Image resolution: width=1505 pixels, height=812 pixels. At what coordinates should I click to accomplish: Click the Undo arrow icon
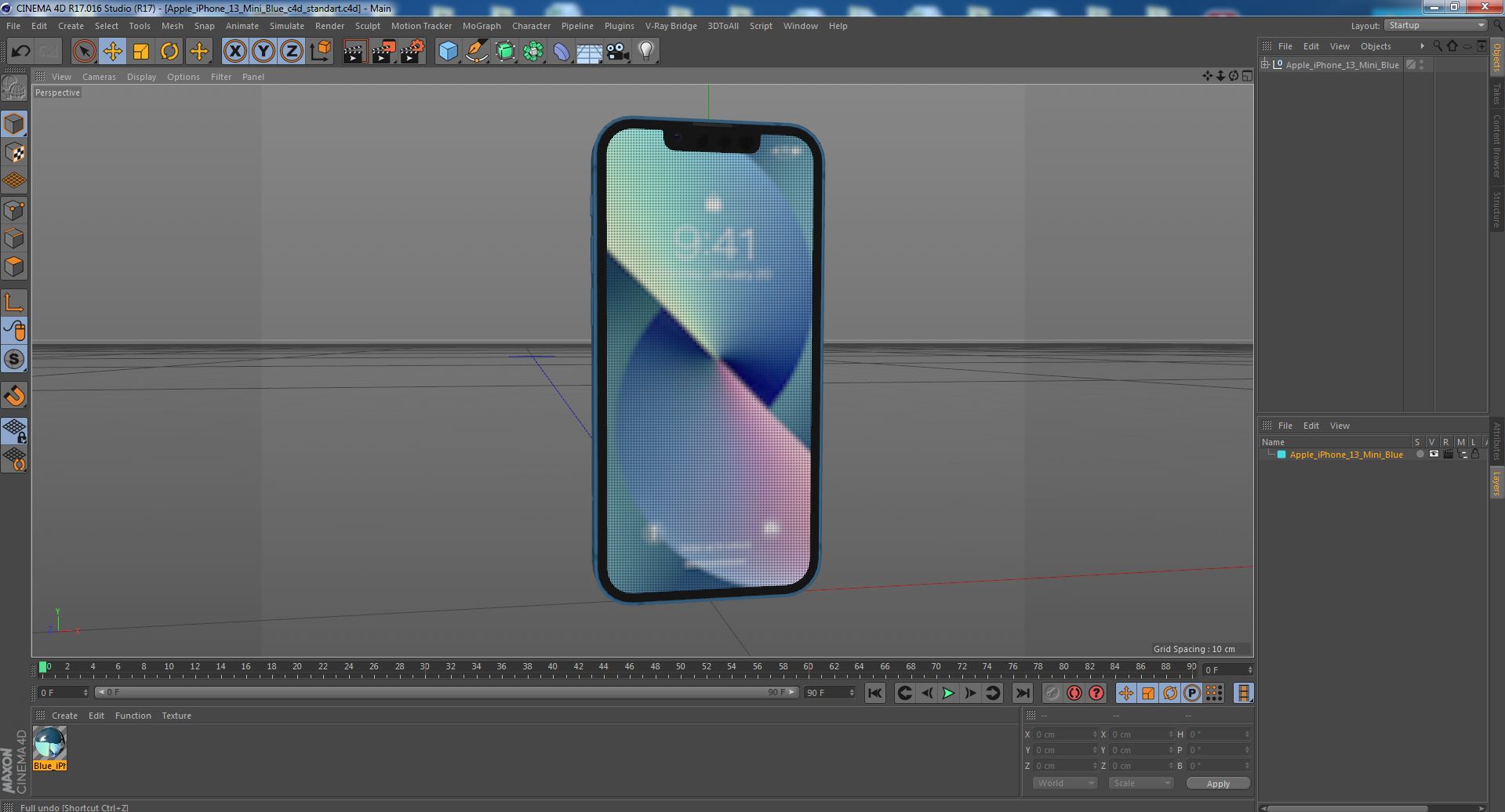[x=20, y=52]
